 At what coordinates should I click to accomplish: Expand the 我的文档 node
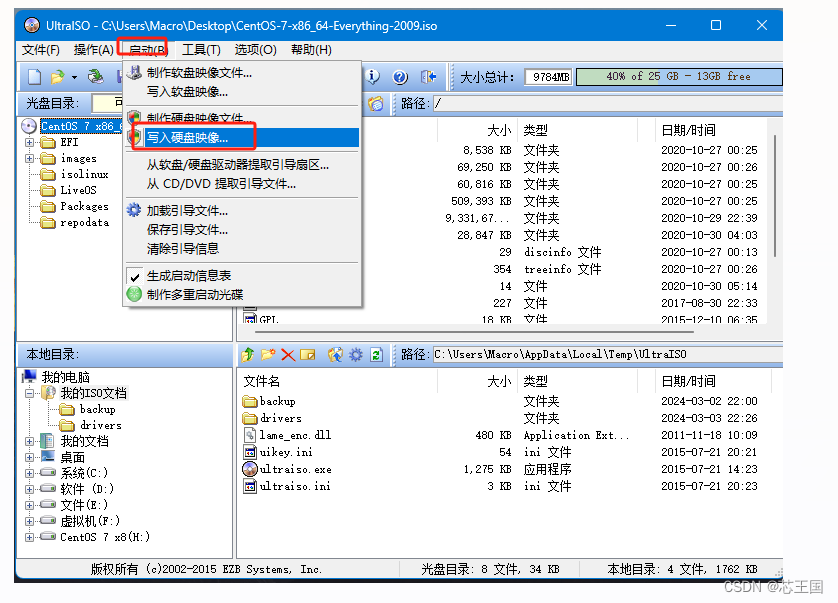[x=29, y=442]
